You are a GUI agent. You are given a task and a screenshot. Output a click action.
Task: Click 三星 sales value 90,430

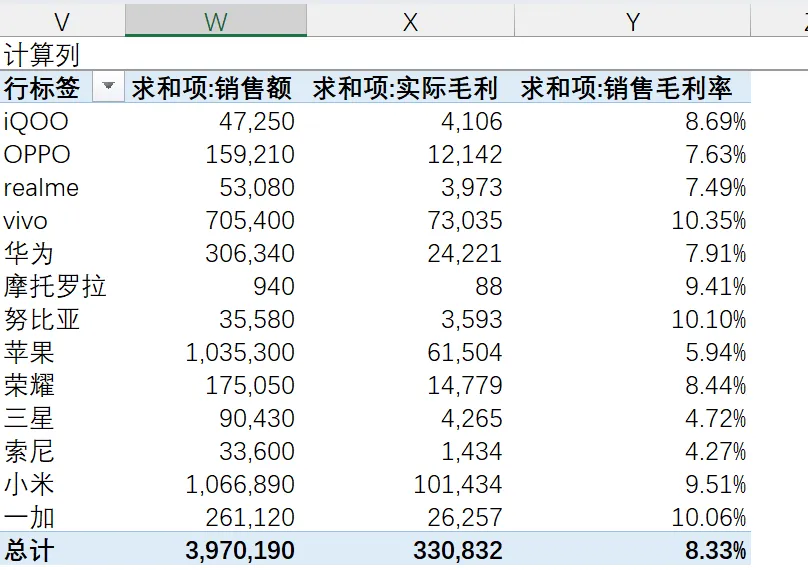click(x=257, y=418)
